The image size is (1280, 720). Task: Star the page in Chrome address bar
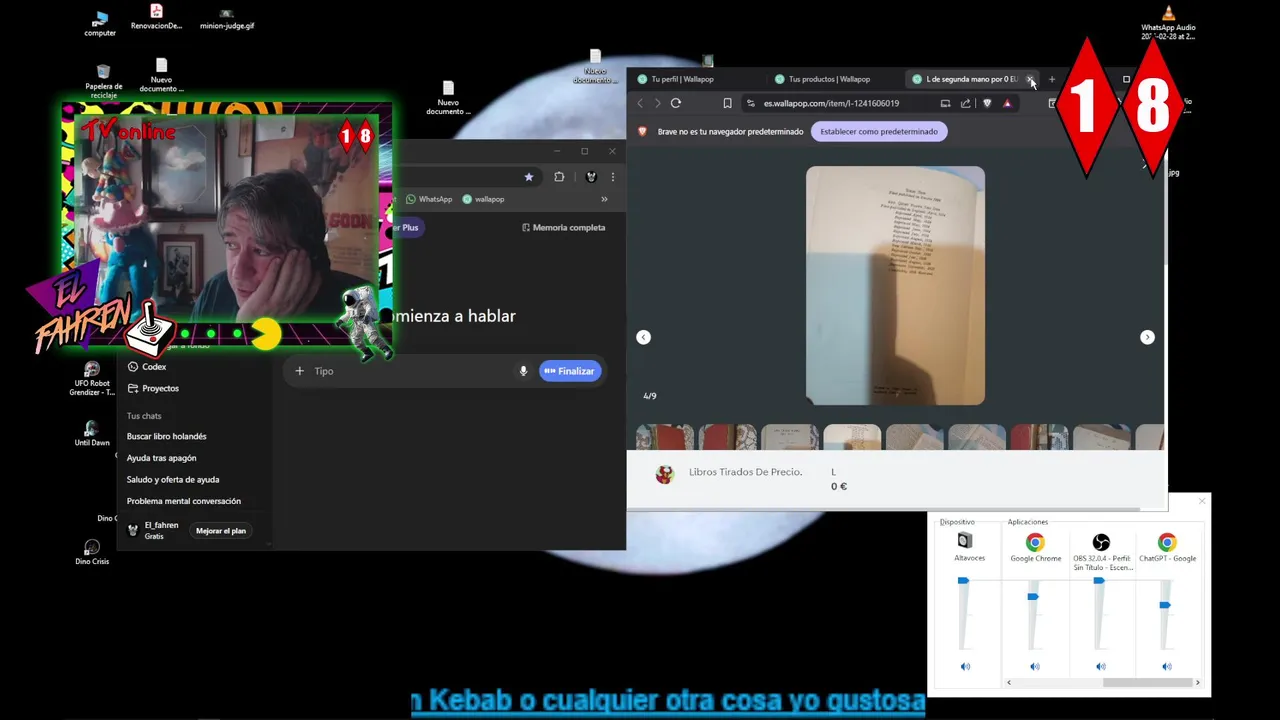(x=529, y=177)
